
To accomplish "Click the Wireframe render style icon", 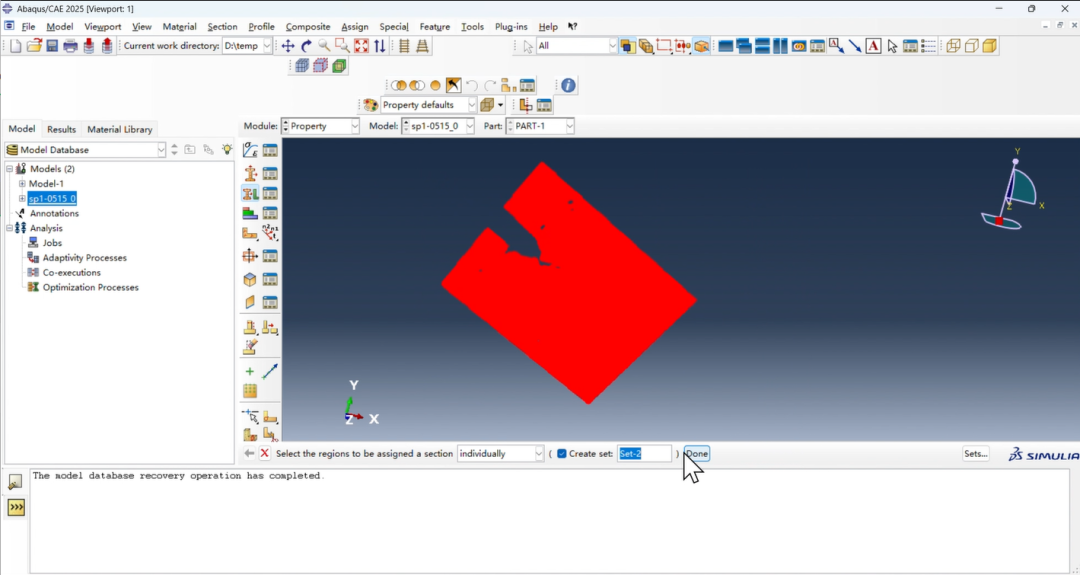I will pyautogui.click(x=953, y=46).
